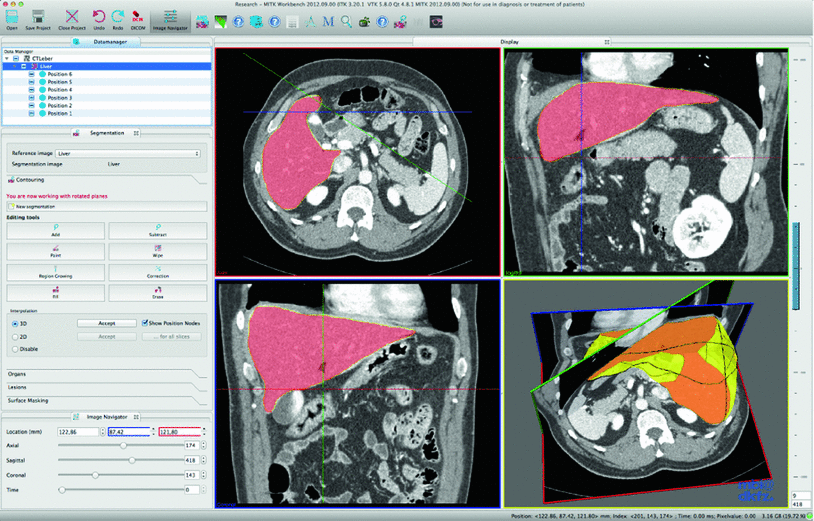This screenshot has height=521, width=814.
Task: Click the Axial value stepper arrows
Action: coord(204,445)
